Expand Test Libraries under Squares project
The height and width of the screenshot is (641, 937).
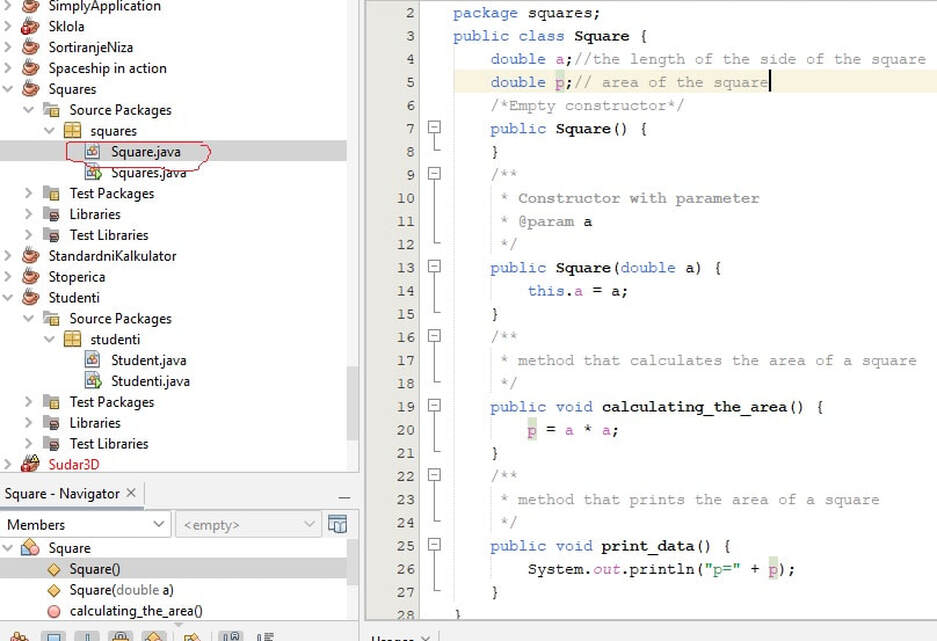(28, 235)
